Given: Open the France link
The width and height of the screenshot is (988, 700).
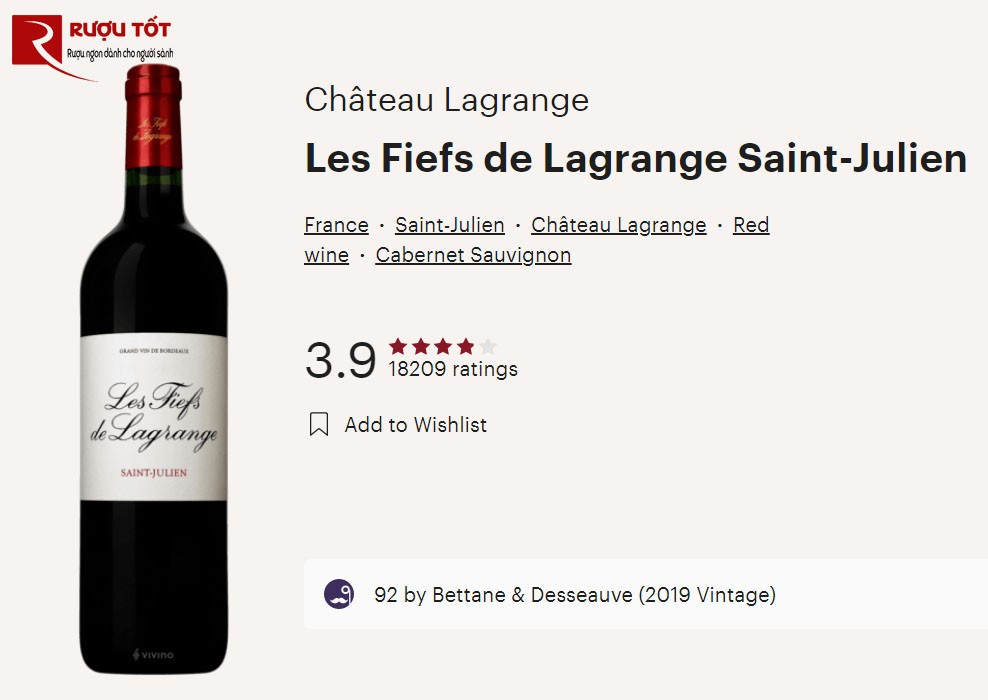Looking at the screenshot, I should coord(335,225).
